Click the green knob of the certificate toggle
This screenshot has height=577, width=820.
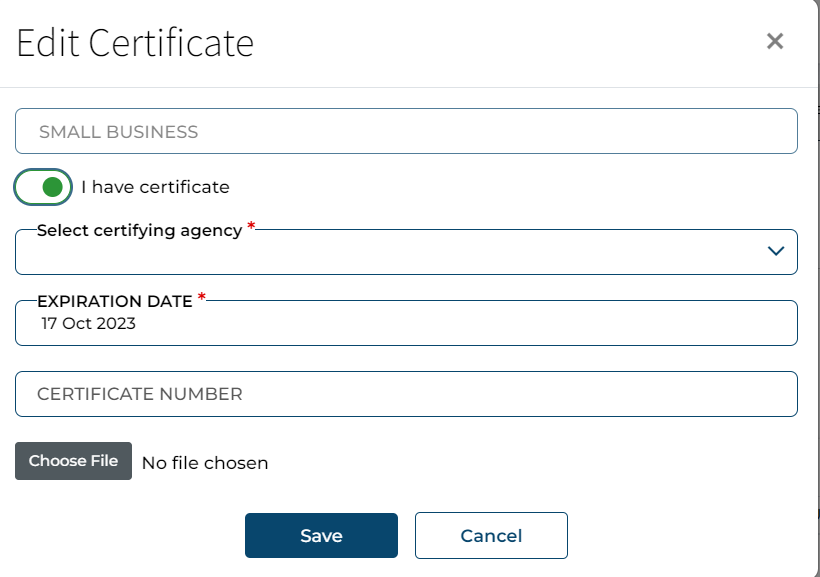(53, 186)
